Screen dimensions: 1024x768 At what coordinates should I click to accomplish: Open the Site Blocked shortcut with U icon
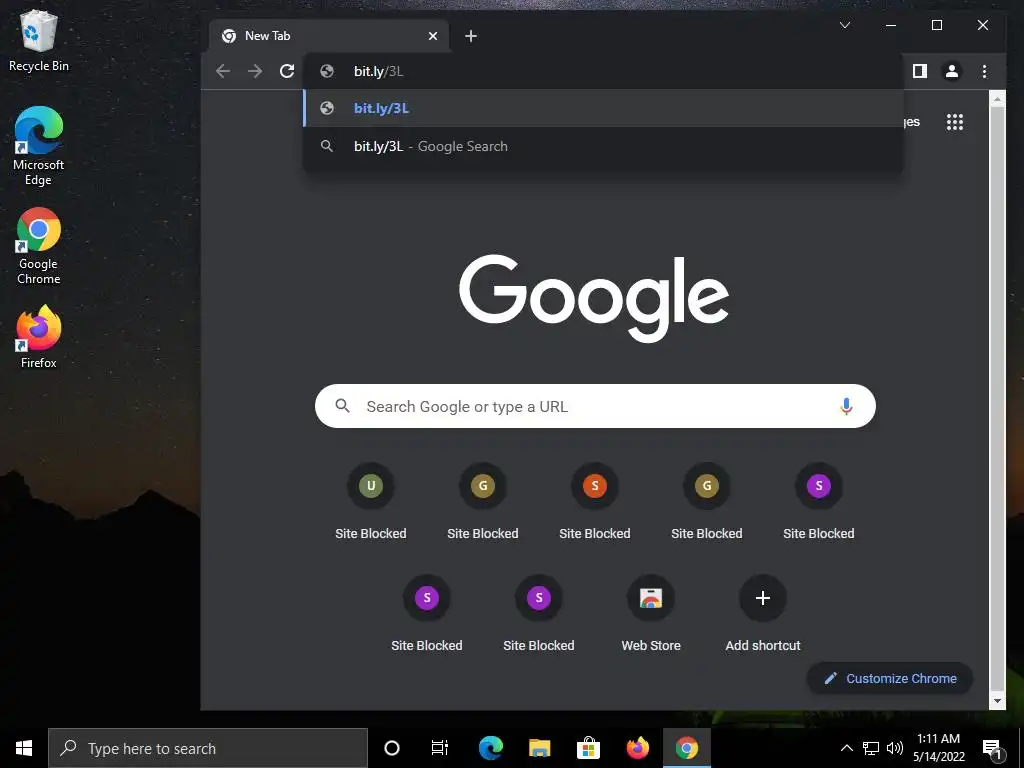click(371, 502)
